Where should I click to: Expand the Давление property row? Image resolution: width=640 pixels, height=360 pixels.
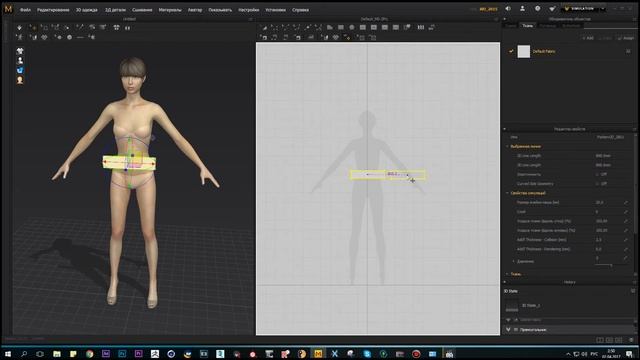[513, 261]
